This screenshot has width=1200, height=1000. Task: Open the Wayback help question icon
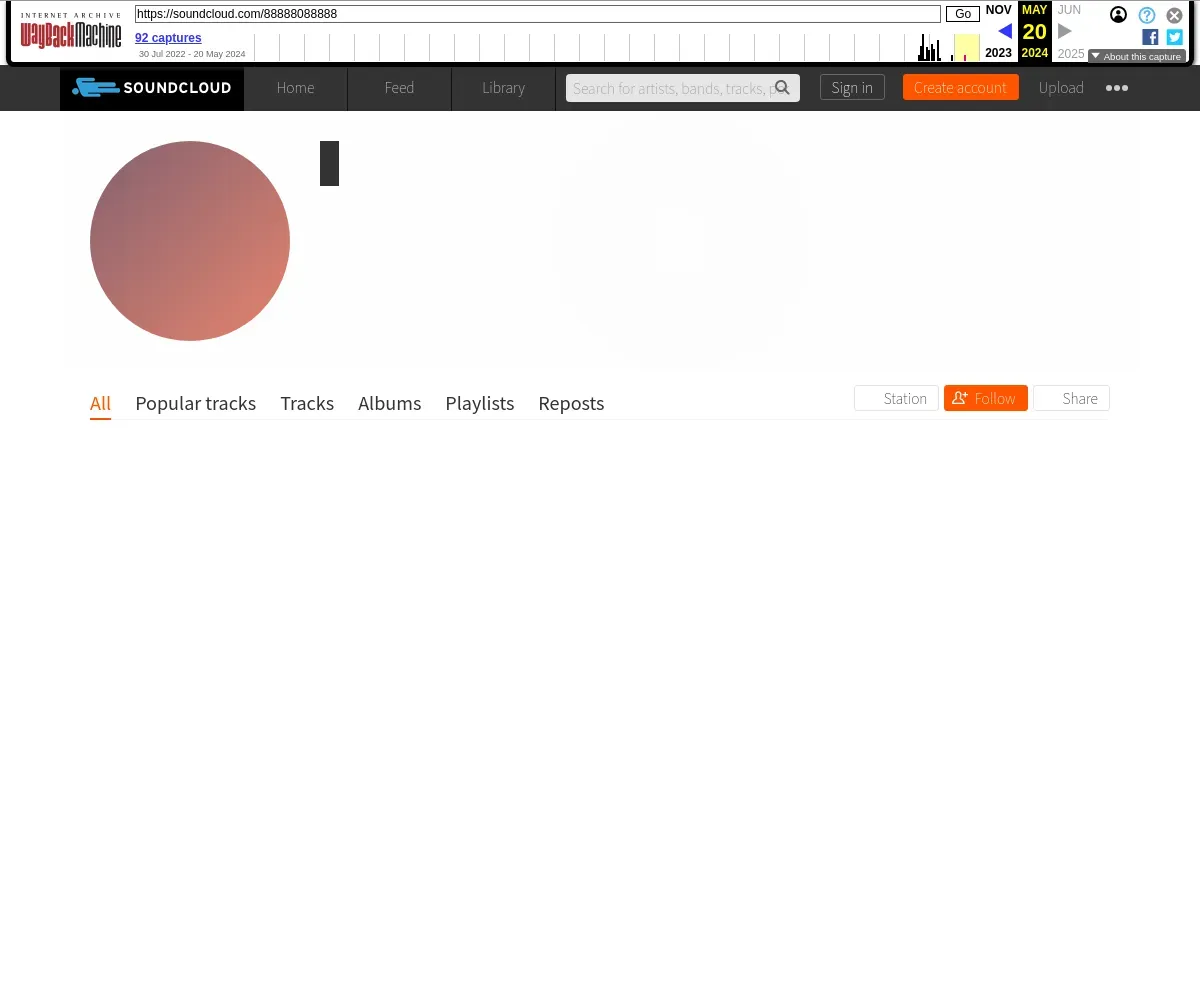pyautogui.click(x=1147, y=15)
